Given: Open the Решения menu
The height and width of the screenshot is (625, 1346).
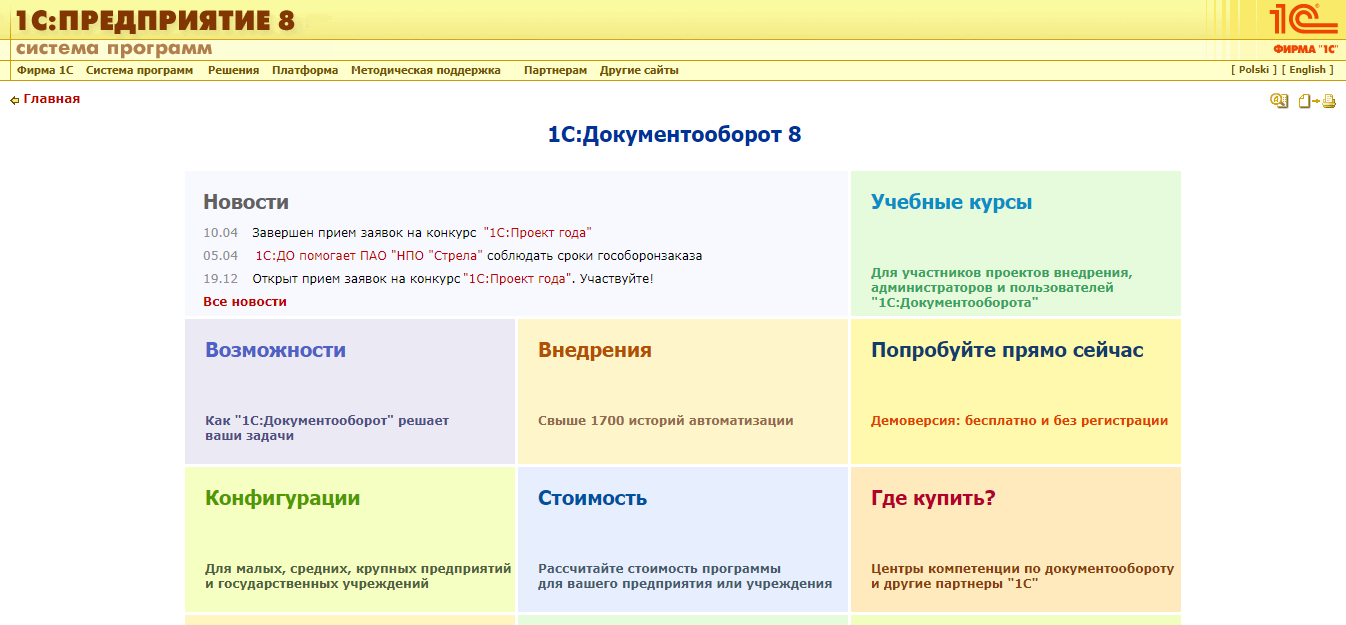Looking at the screenshot, I should click(232, 70).
